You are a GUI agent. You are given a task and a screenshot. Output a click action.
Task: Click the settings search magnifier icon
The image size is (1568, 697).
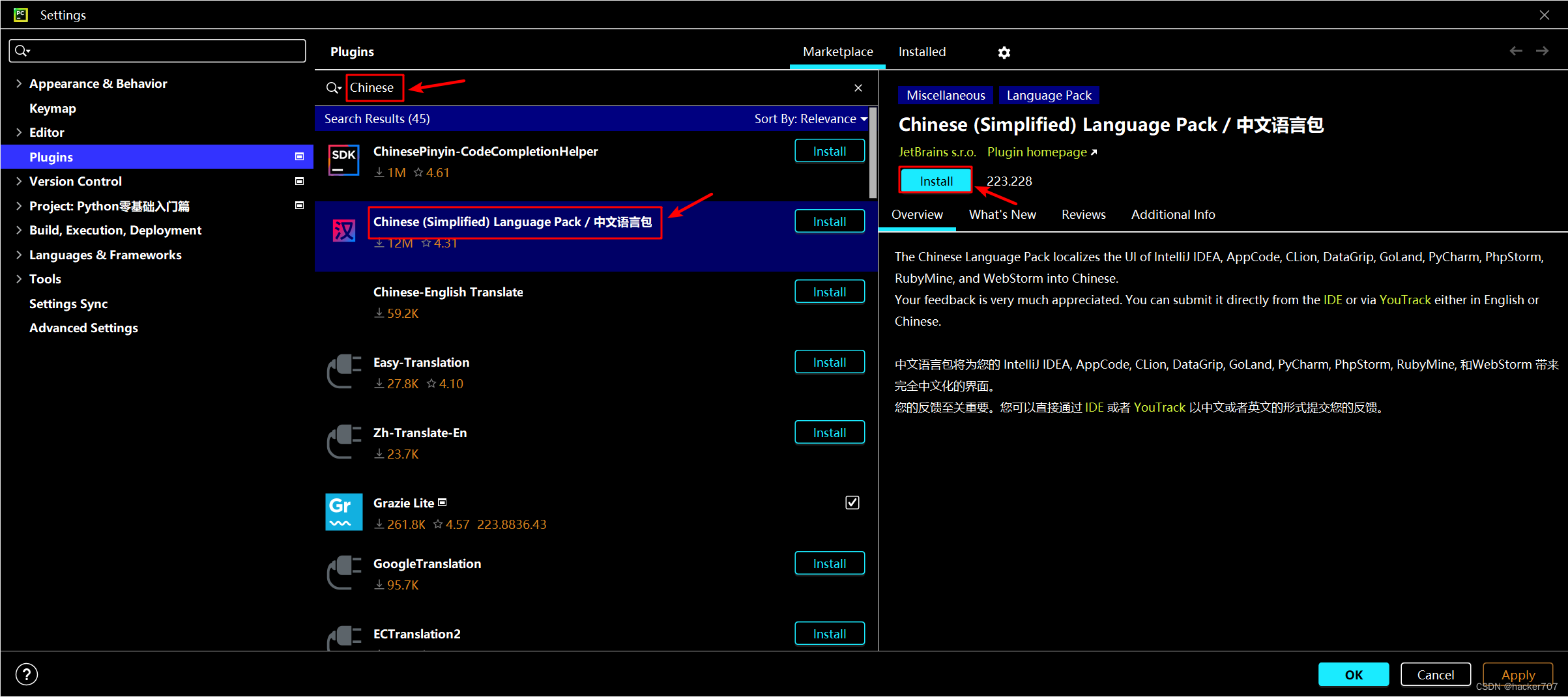[x=23, y=51]
